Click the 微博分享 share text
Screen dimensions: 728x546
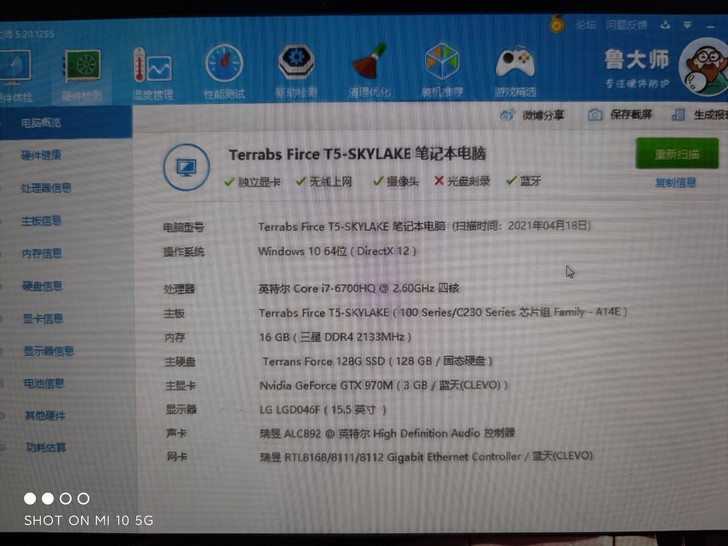(543, 115)
